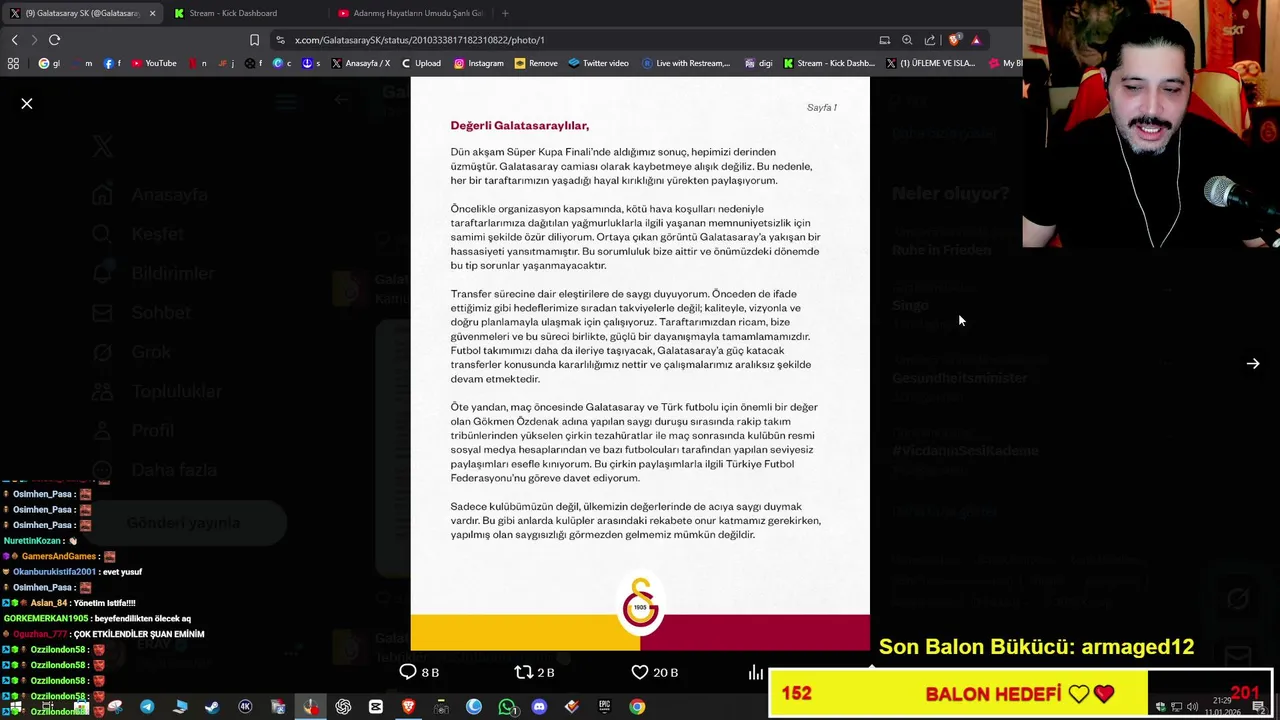
Task: Click 'Değerli Galatasaraylılar,' heading in the statement
Action: [x=520, y=126]
